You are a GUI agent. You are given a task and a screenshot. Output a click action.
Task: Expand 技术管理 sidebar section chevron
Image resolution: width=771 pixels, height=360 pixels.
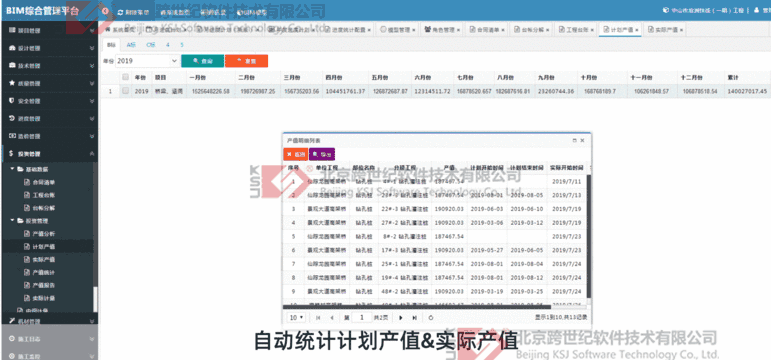tap(92, 66)
